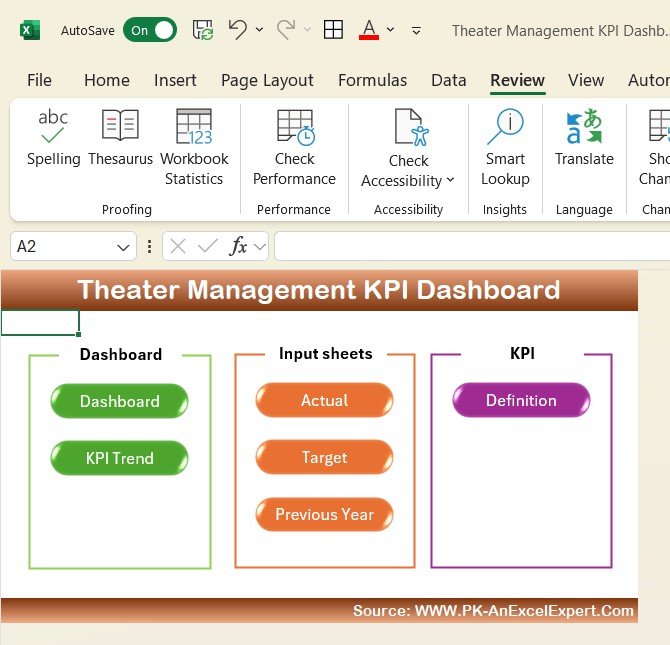Click the Input sheets heading text

(326, 353)
